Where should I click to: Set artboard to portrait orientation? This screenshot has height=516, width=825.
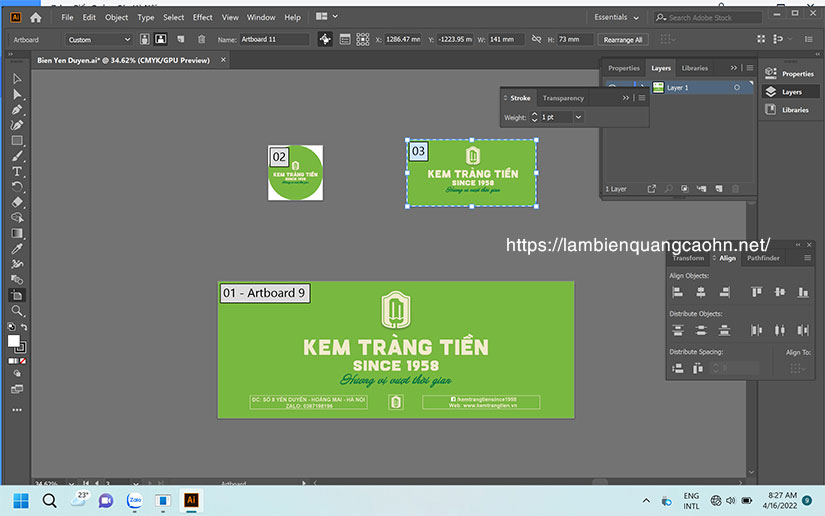pyautogui.click(x=145, y=39)
